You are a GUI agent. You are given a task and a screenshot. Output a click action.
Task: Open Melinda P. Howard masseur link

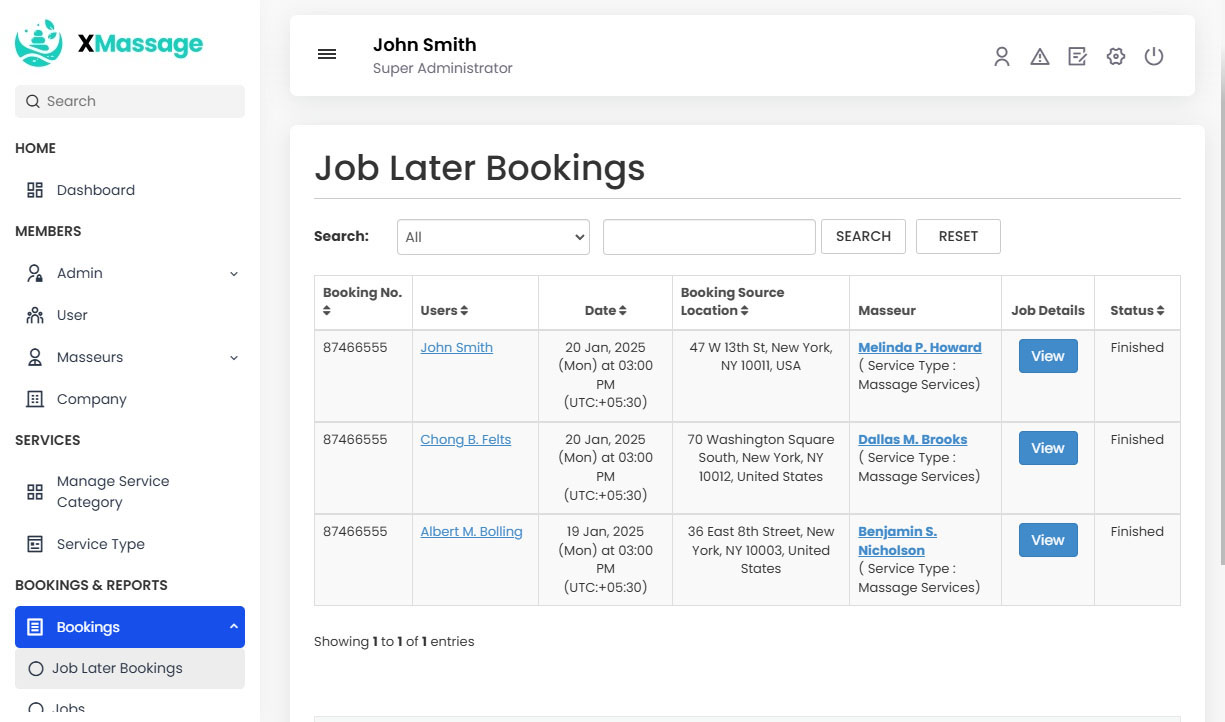point(919,348)
